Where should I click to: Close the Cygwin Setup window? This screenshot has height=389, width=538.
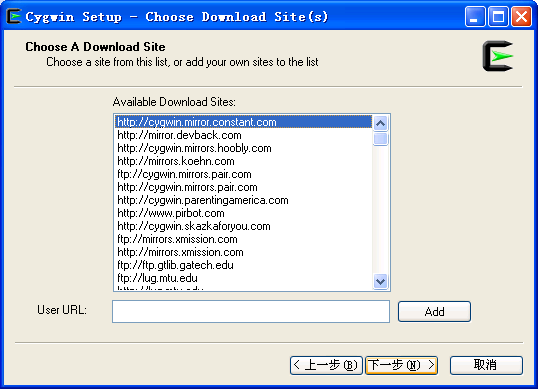coord(522,16)
